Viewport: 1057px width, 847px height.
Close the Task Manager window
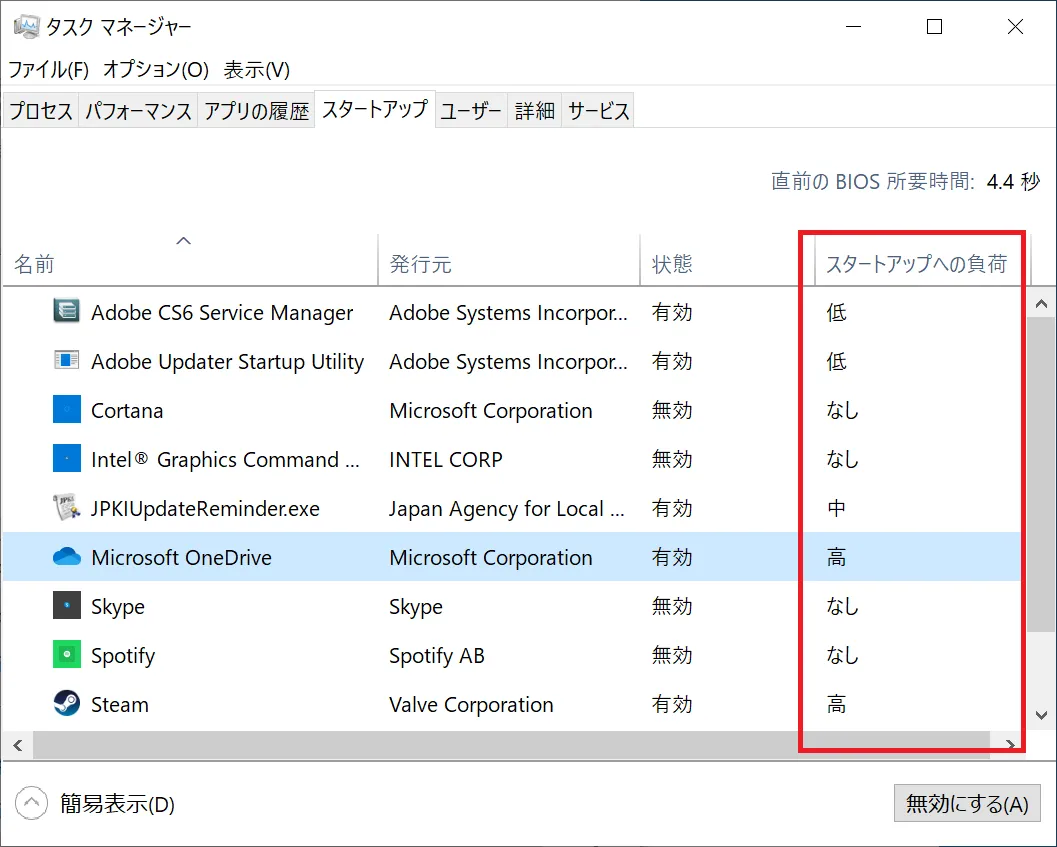pyautogui.click(x=1015, y=27)
